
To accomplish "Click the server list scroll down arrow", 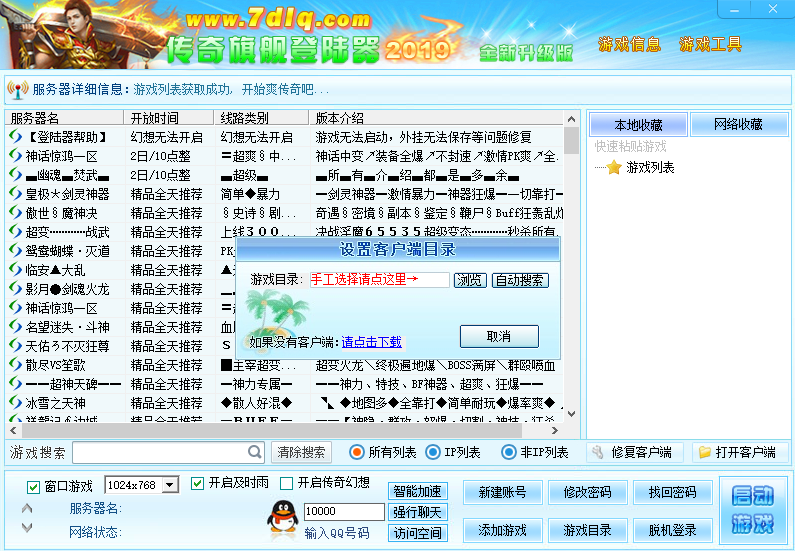I will pos(571,414).
